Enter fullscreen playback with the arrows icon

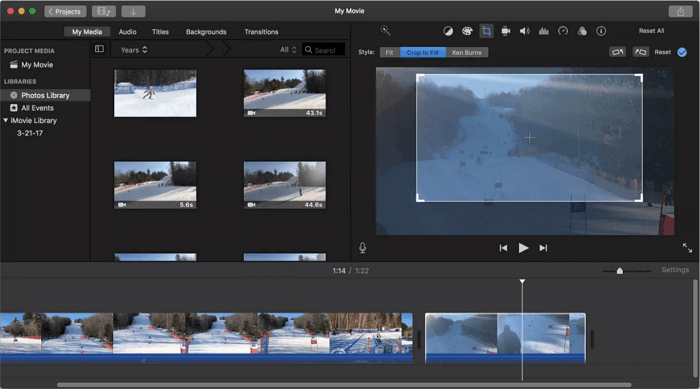point(688,248)
